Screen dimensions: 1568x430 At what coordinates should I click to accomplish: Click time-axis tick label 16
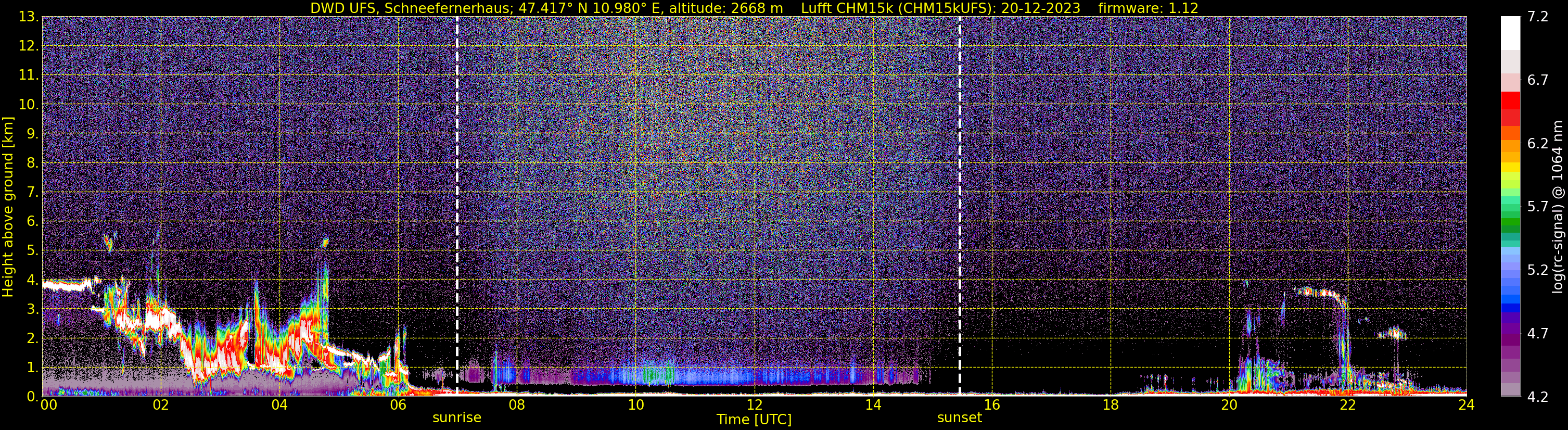tap(991, 406)
